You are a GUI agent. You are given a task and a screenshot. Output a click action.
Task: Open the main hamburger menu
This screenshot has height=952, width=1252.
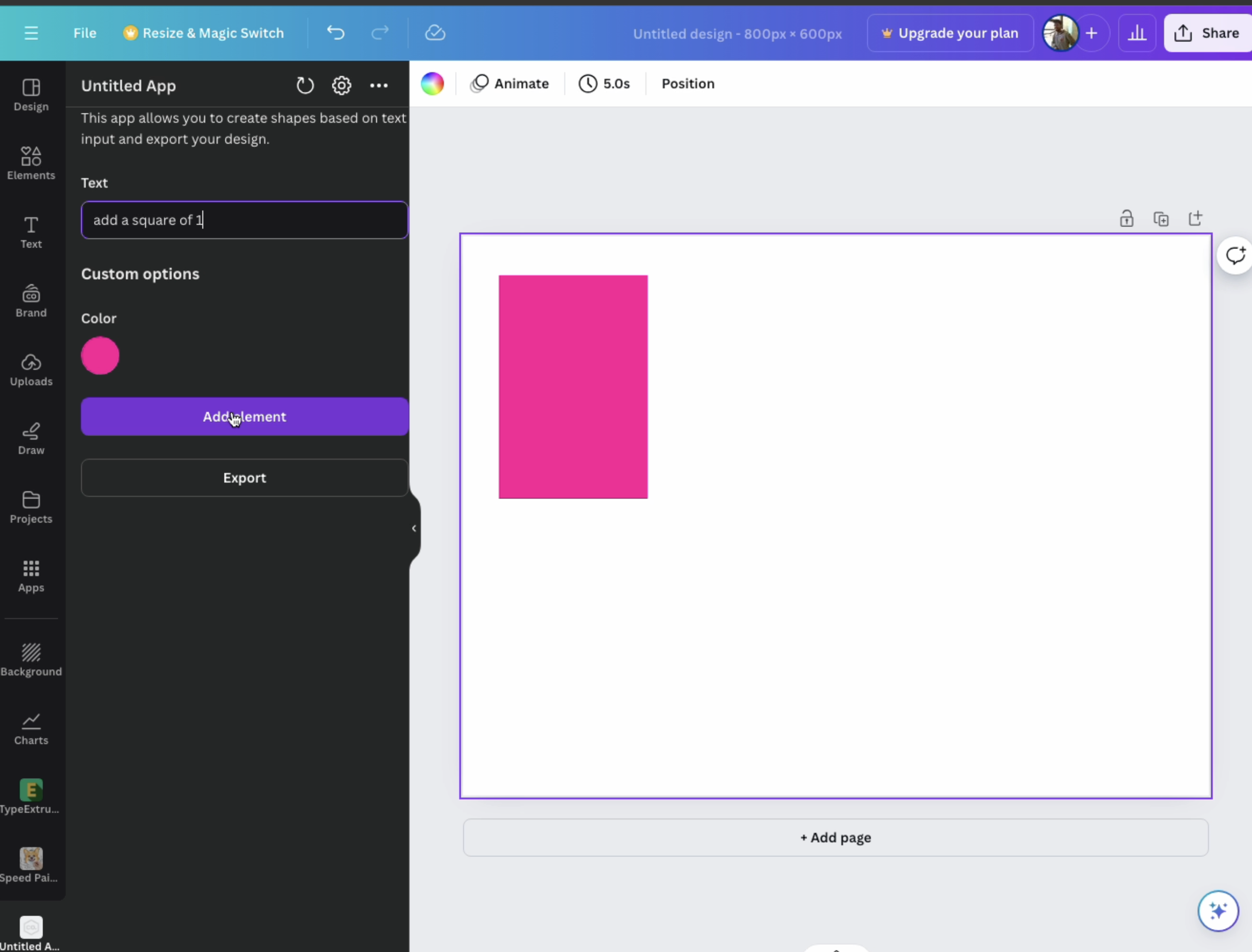click(31, 33)
